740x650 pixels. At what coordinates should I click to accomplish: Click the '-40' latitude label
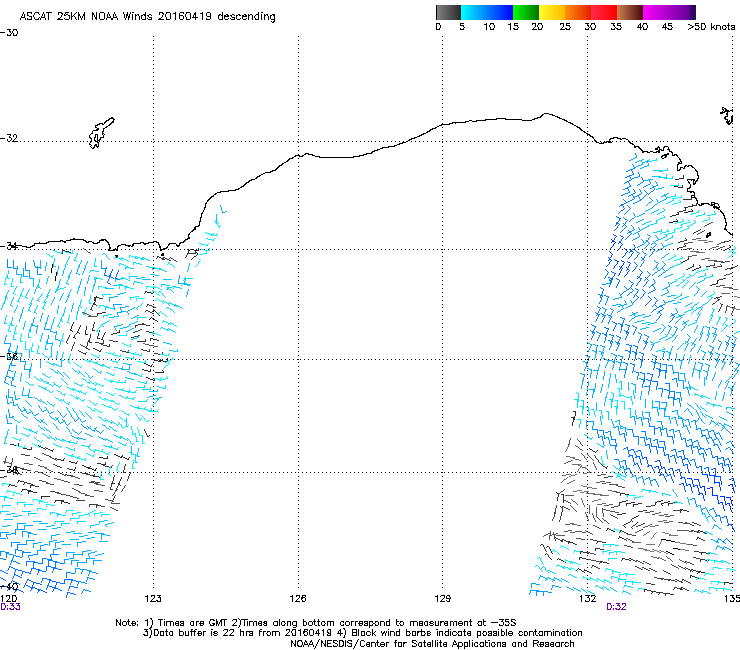tap(9, 587)
